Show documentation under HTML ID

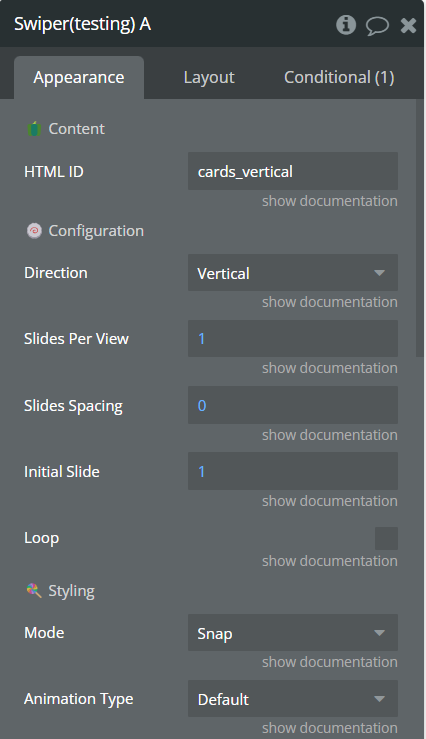point(329,201)
